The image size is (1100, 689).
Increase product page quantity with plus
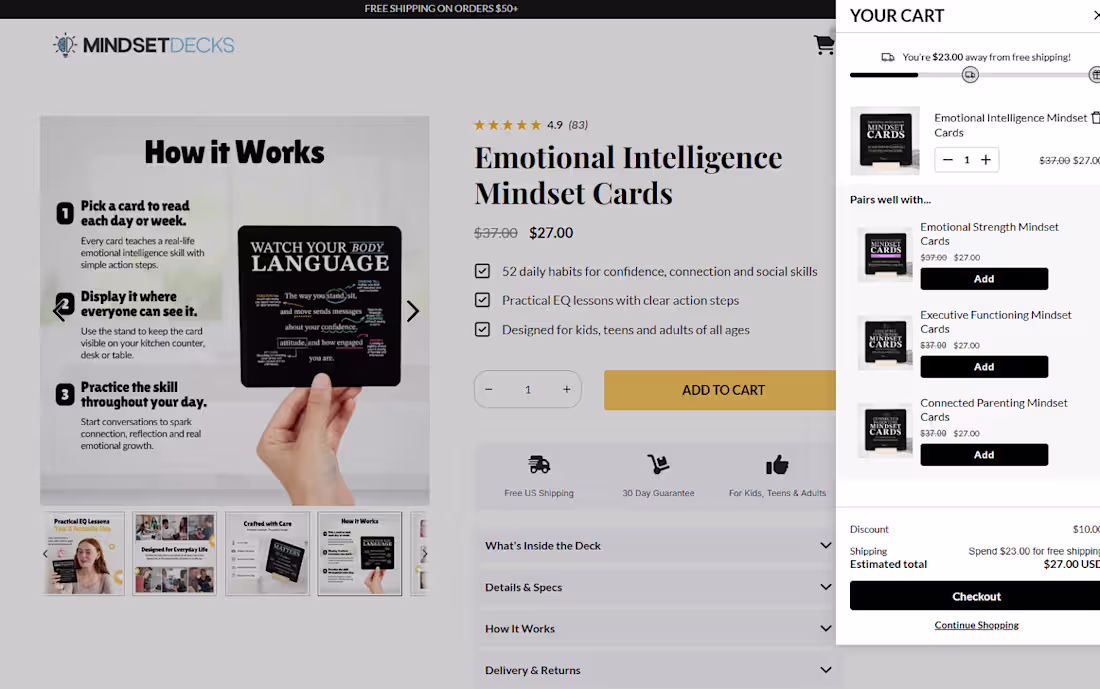coord(566,389)
